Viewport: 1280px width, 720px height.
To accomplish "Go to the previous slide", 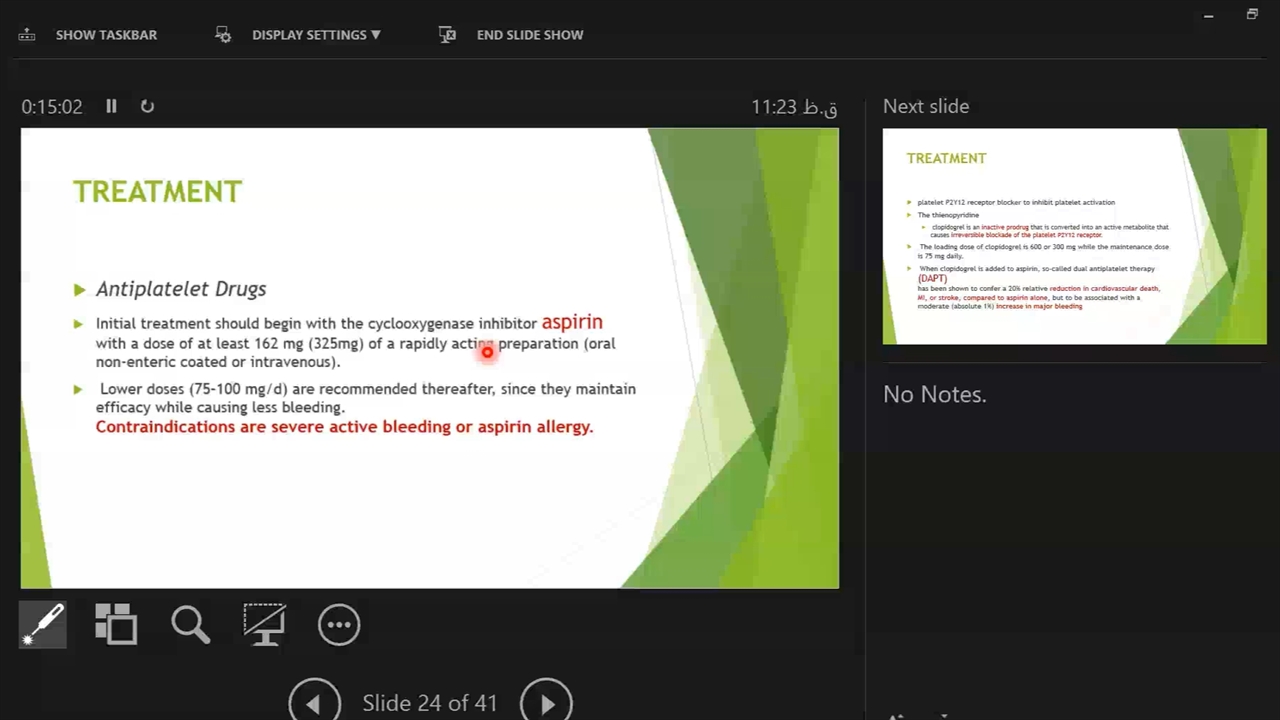I will coord(314,703).
